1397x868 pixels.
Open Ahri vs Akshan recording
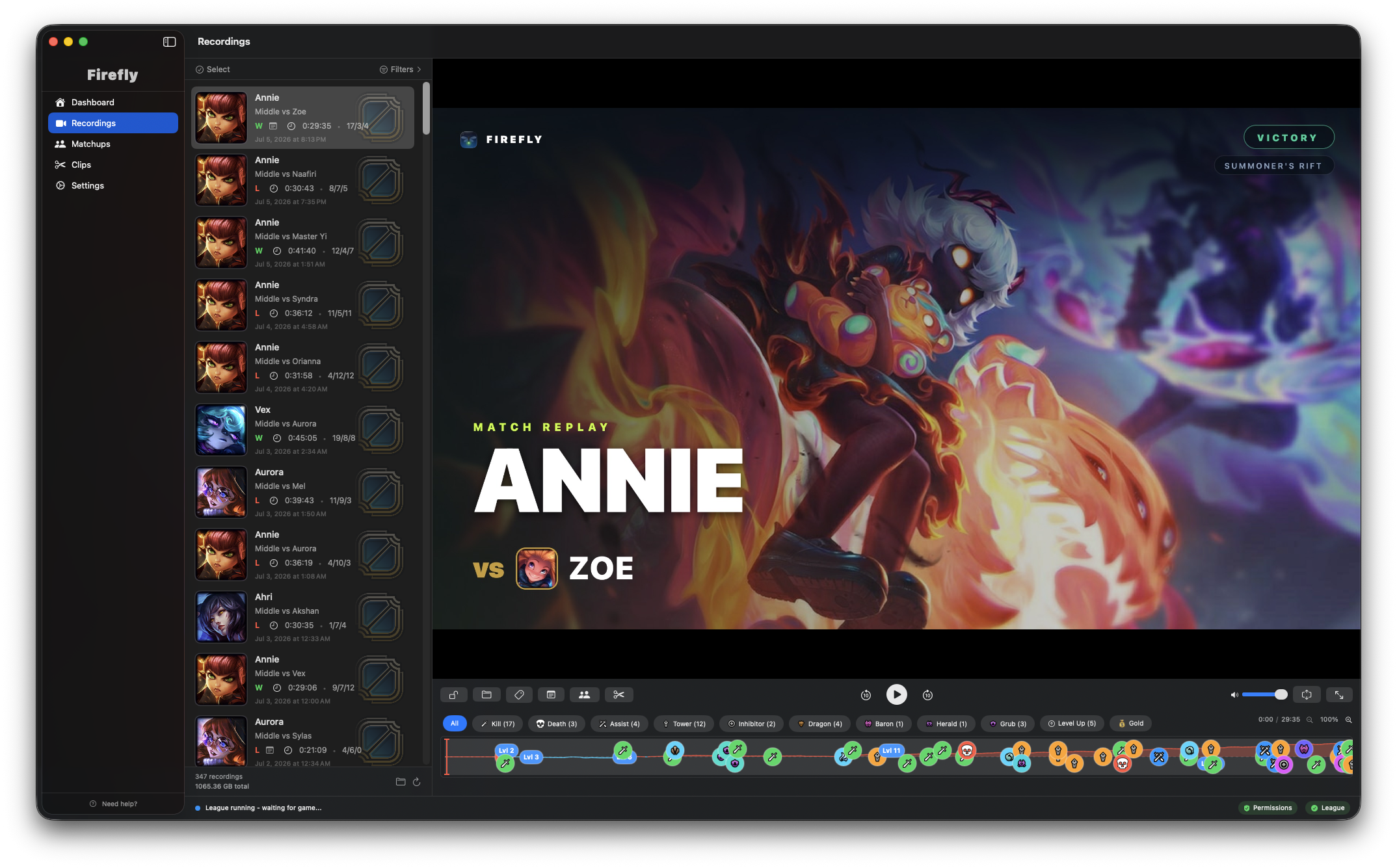tap(303, 617)
